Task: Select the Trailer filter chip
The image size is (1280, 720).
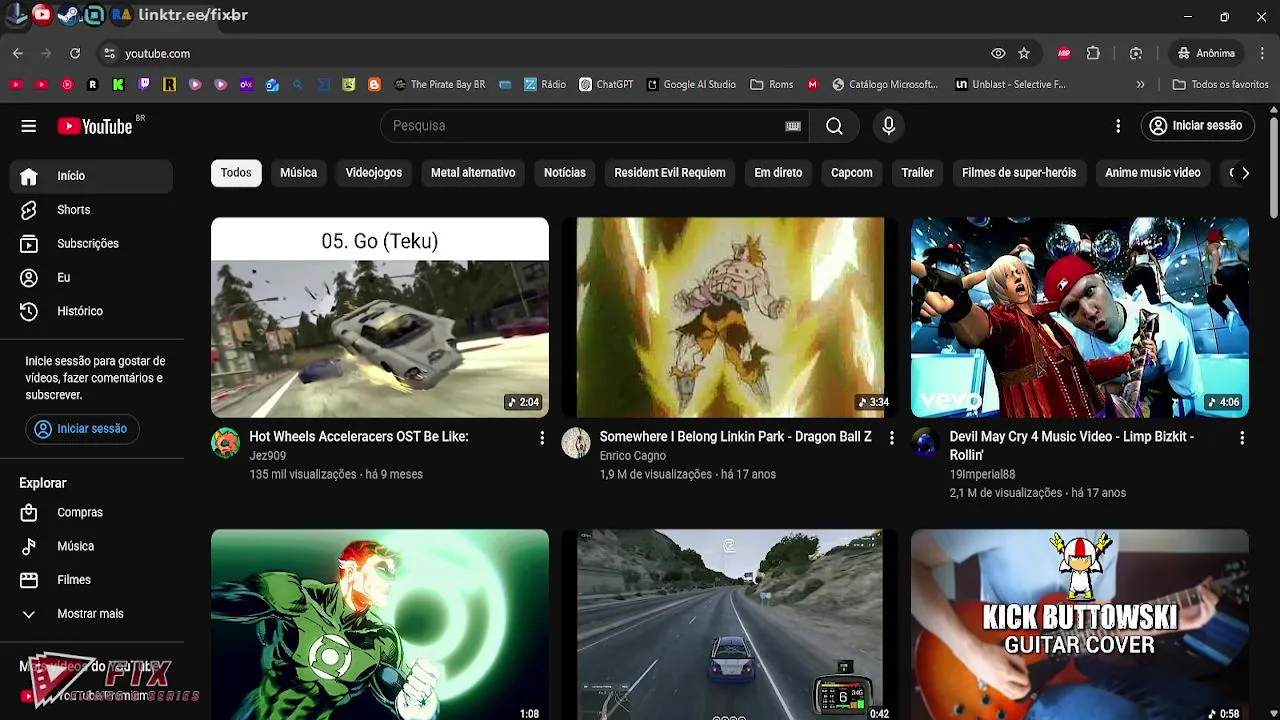Action: coord(917,173)
